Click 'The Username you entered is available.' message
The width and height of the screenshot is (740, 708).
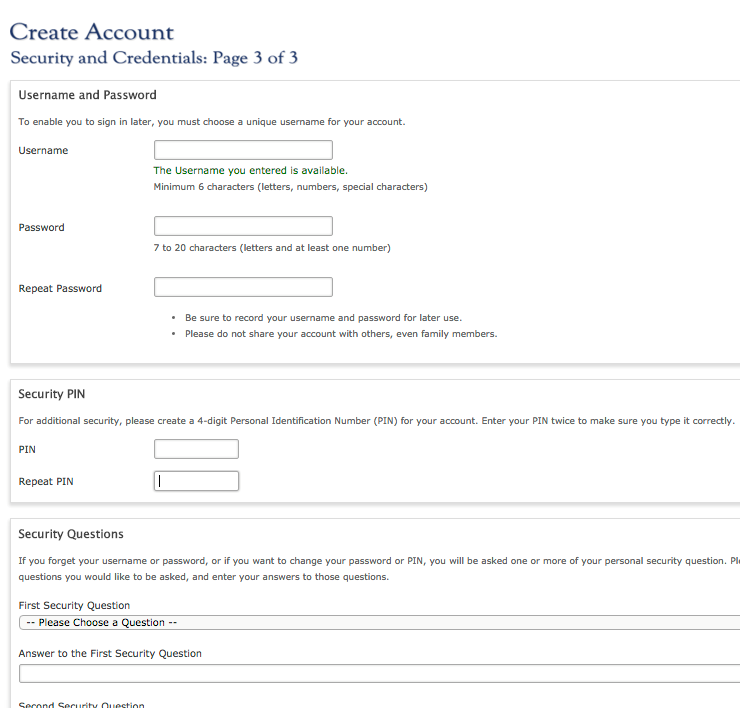pyautogui.click(x=251, y=170)
